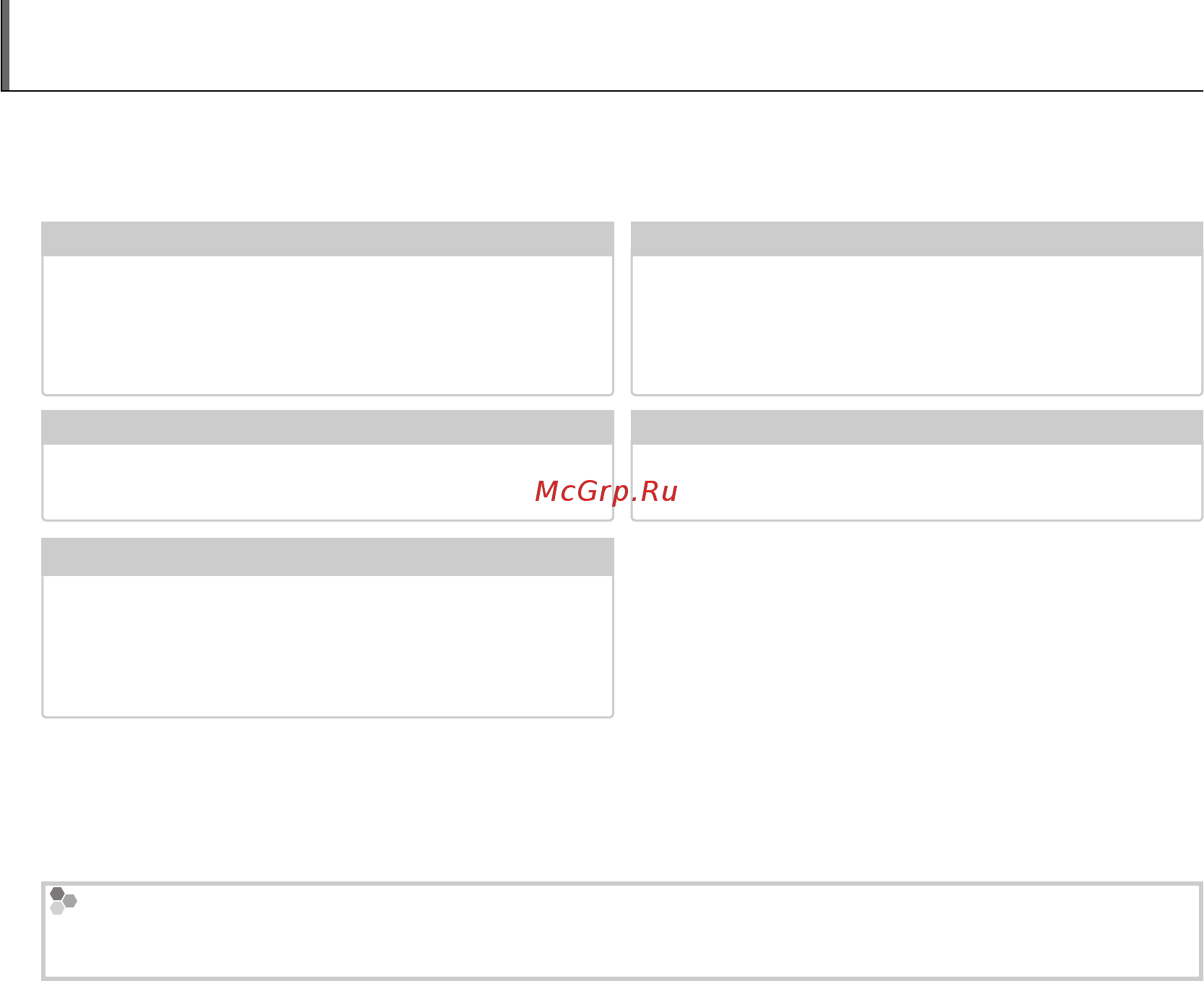Select the gray header of the middle-left box
Viewport: 1204px width, 981px height.
pos(328,427)
